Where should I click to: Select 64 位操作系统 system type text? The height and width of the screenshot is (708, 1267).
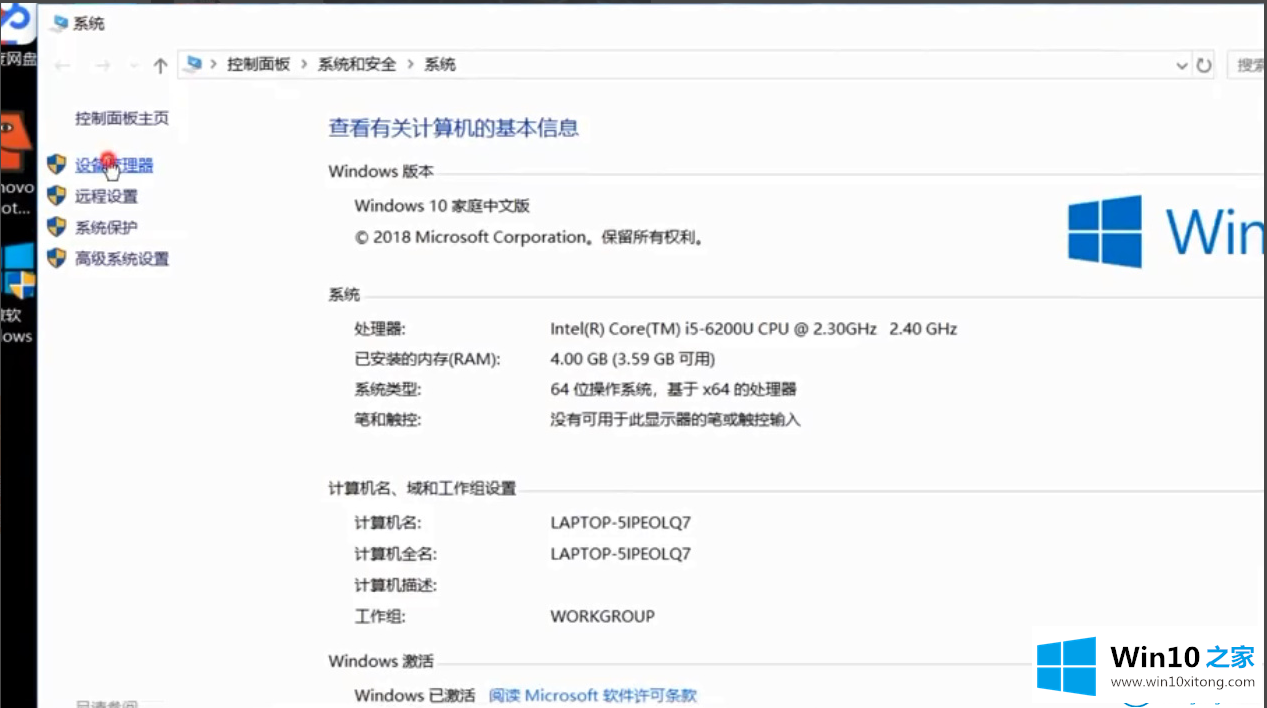673,389
